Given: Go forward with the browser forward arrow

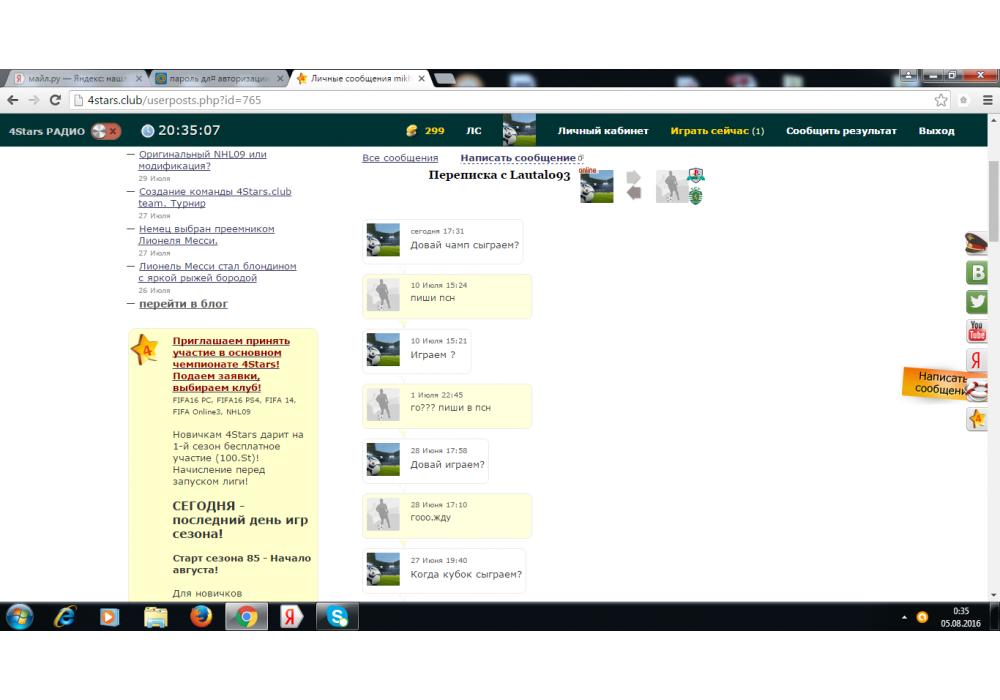Looking at the screenshot, I should (34, 100).
